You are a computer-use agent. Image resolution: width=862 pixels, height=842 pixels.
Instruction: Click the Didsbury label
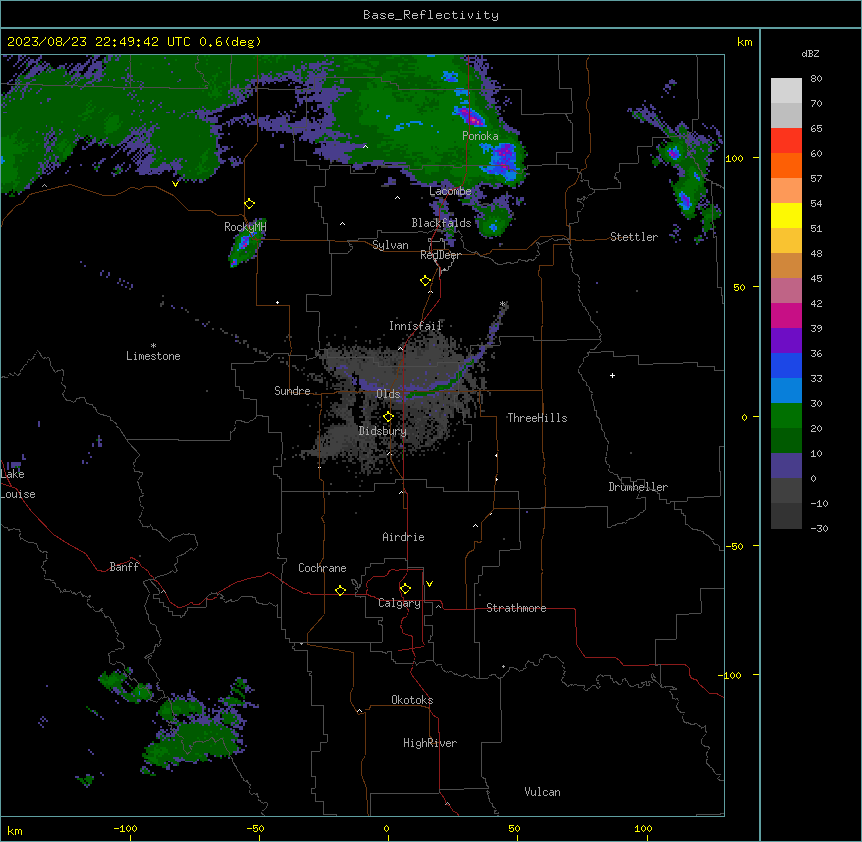(383, 431)
